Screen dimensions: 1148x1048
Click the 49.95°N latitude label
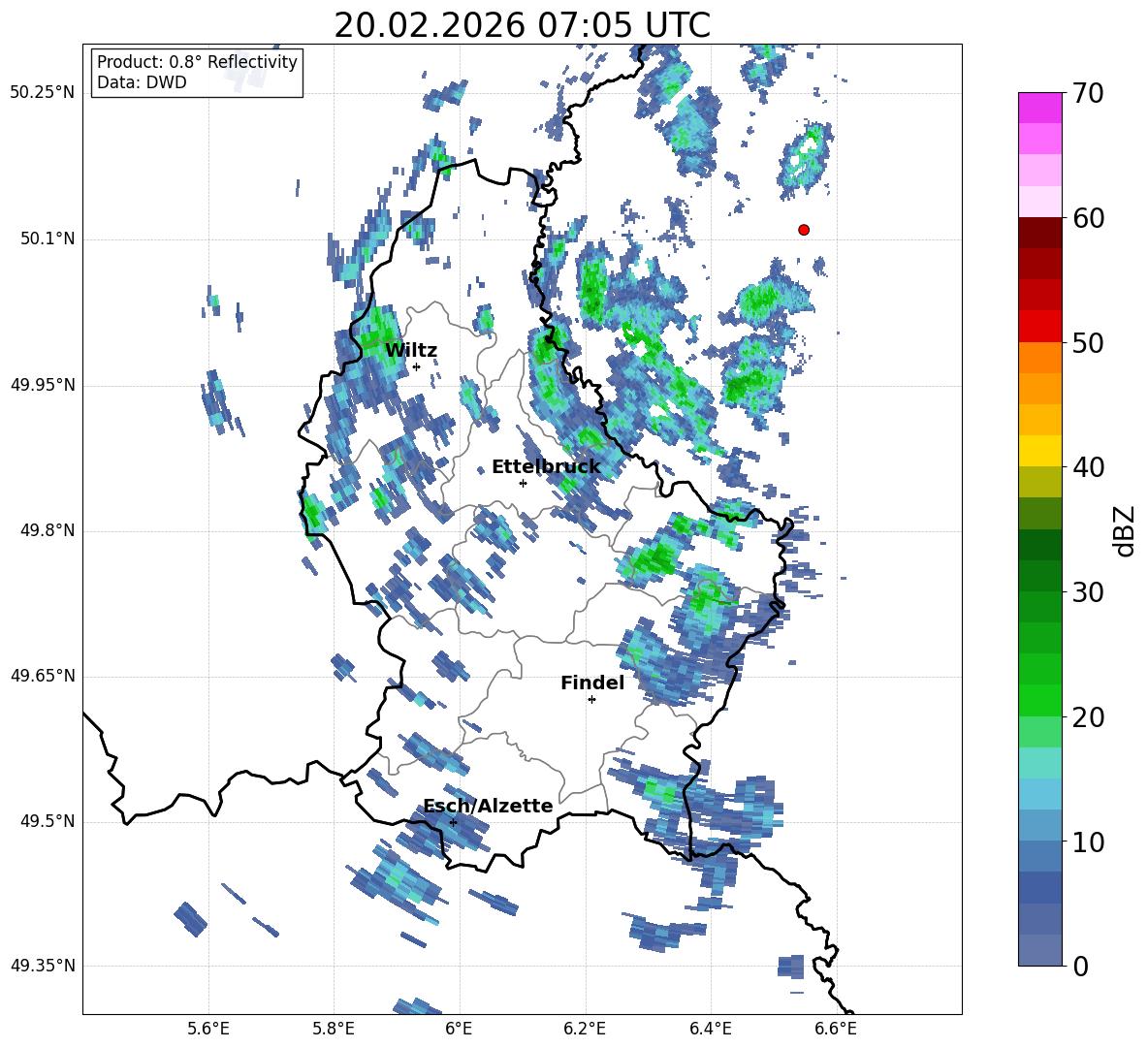click(43, 385)
